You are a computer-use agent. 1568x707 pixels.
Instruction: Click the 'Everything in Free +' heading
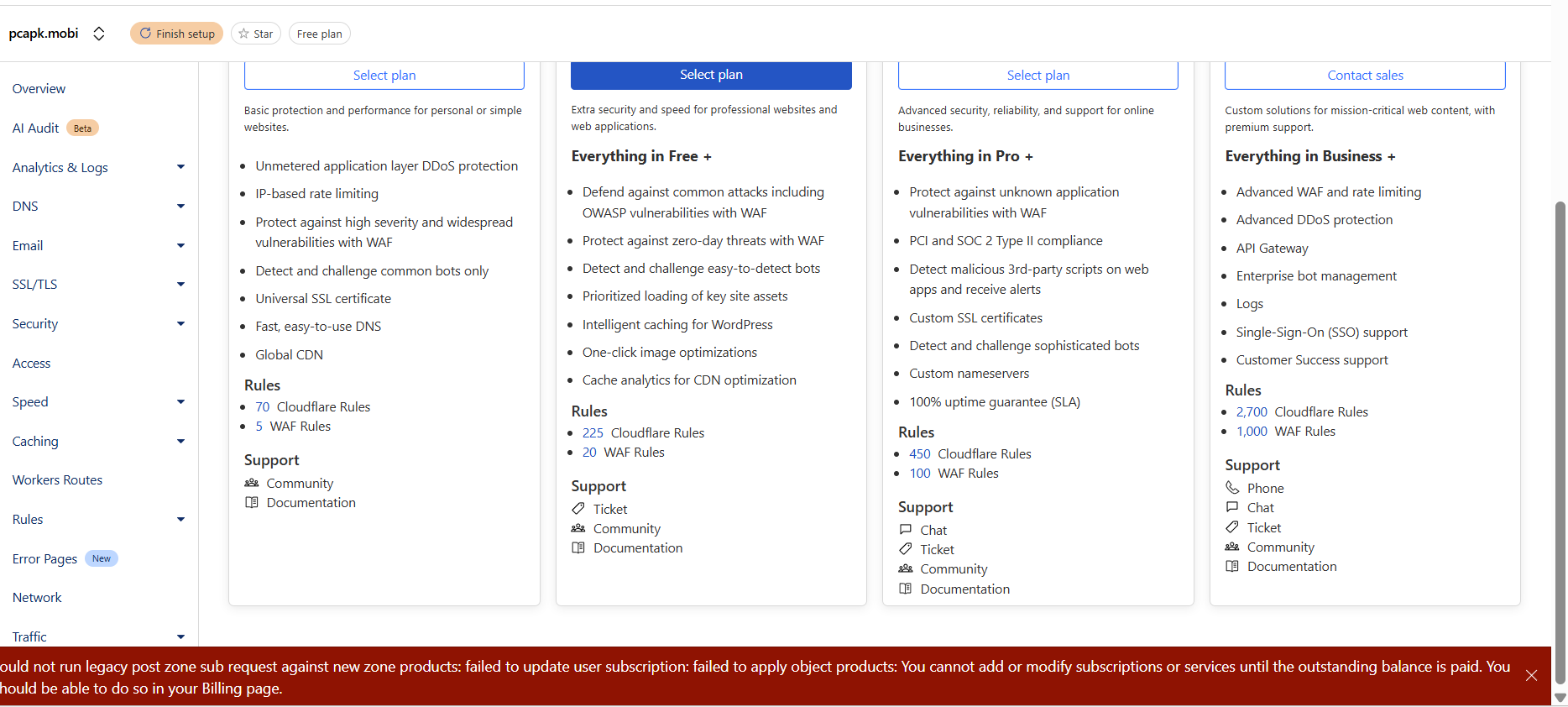641,156
